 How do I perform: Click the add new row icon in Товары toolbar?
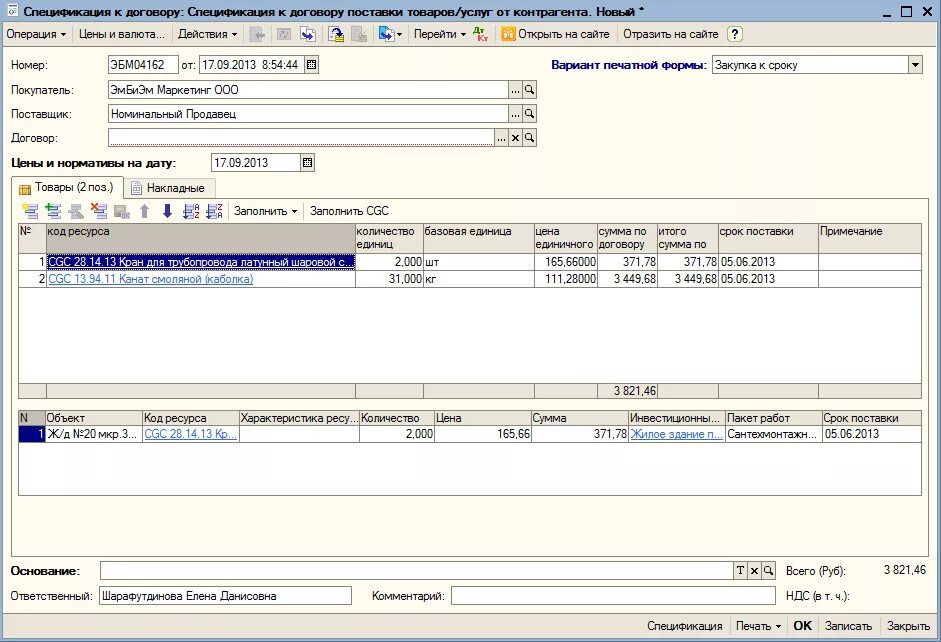(x=30, y=211)
